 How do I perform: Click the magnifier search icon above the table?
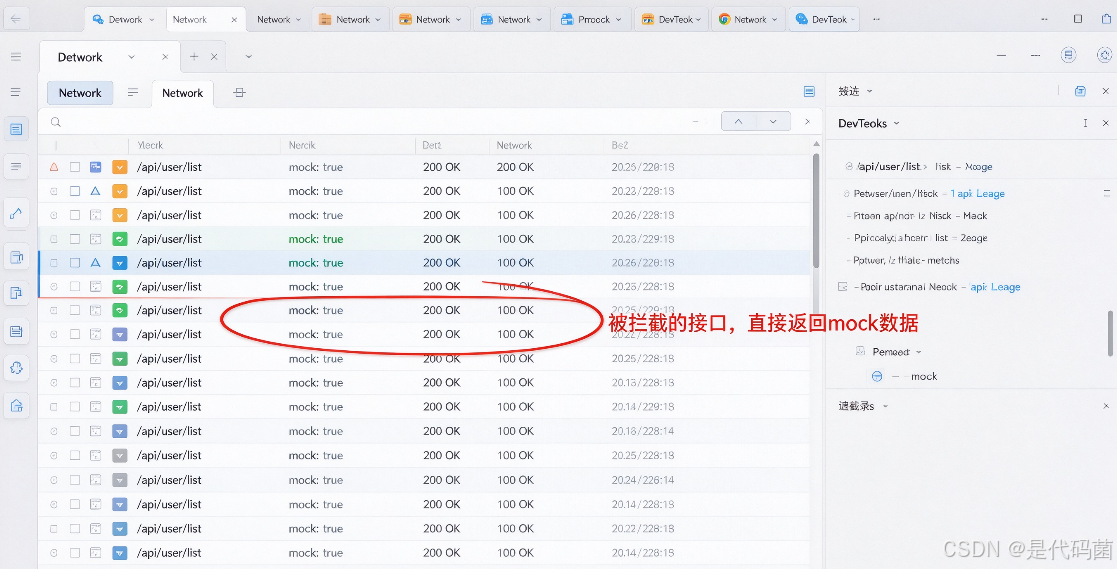(56, 122)
